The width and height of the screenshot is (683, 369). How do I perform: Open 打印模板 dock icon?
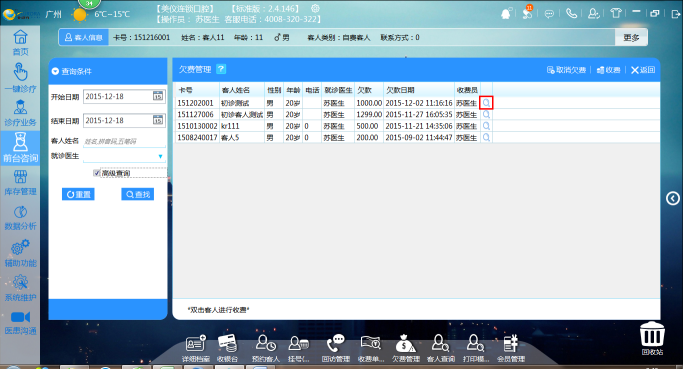click(x=476, y=348)
